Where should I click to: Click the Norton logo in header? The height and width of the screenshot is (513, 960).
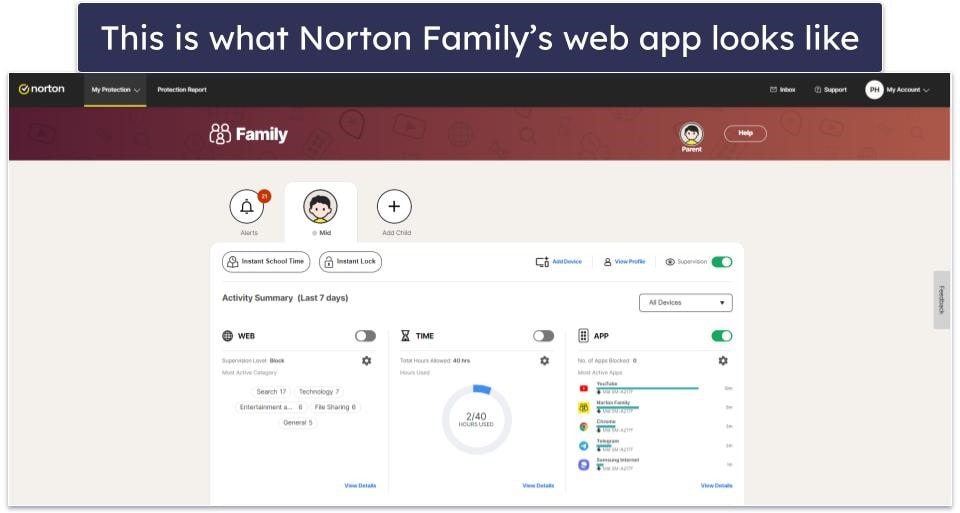pyautogui.click(x=42, y=89)
